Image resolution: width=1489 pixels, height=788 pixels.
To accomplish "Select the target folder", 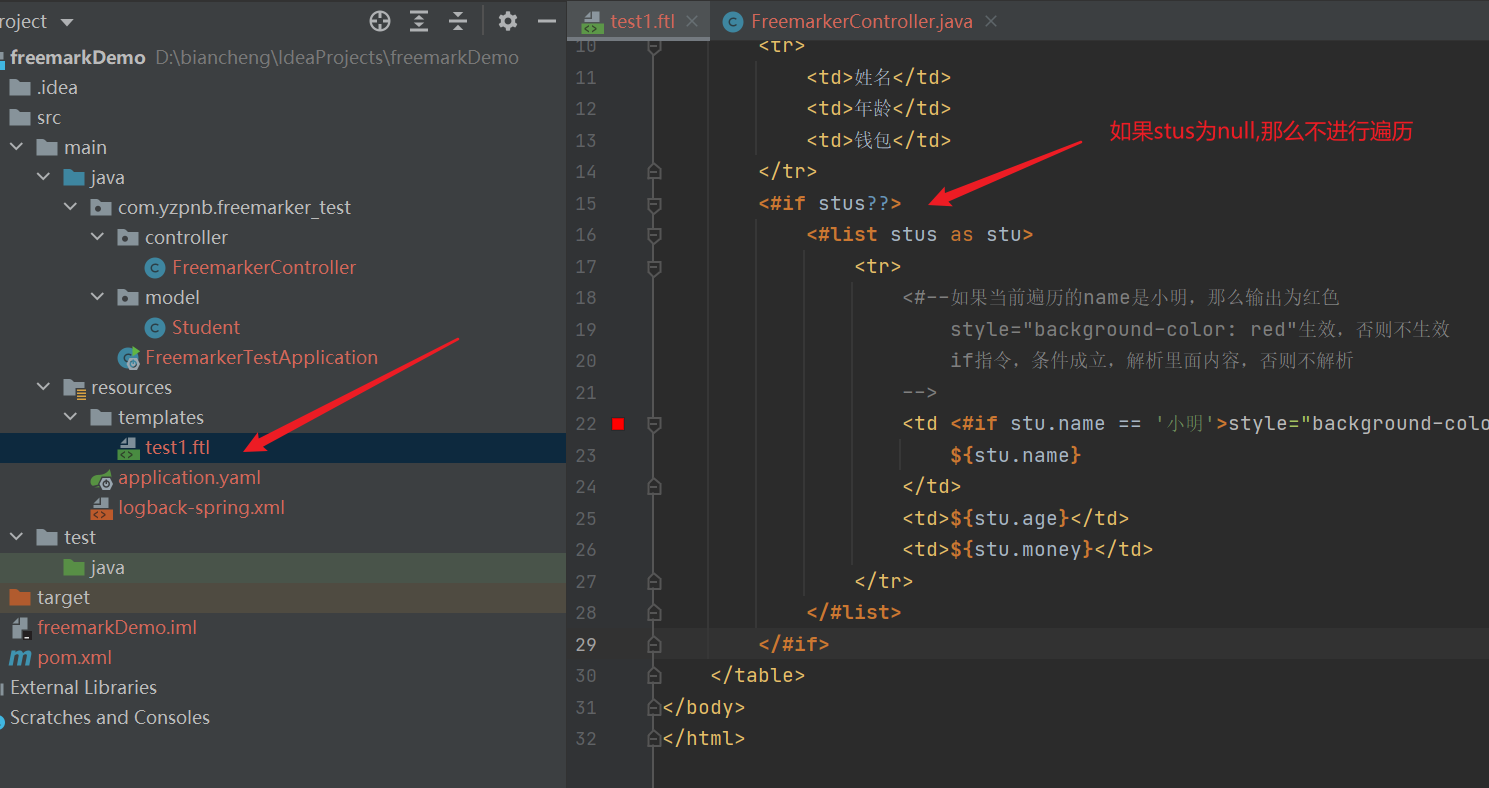I will 63,597.
